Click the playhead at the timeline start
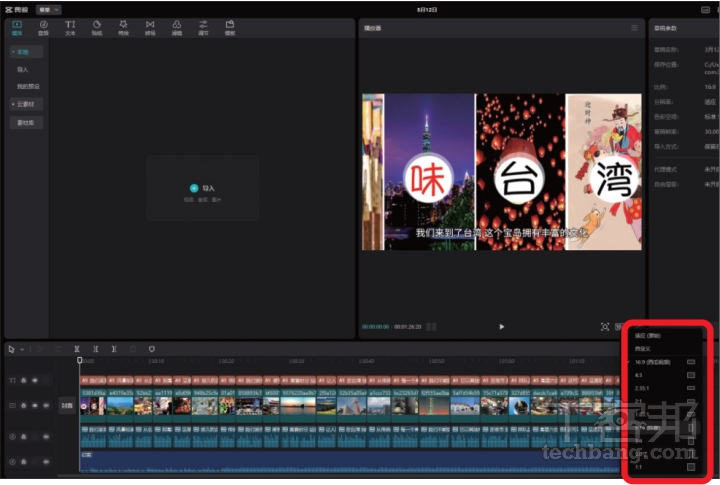 tap(79, 361)
